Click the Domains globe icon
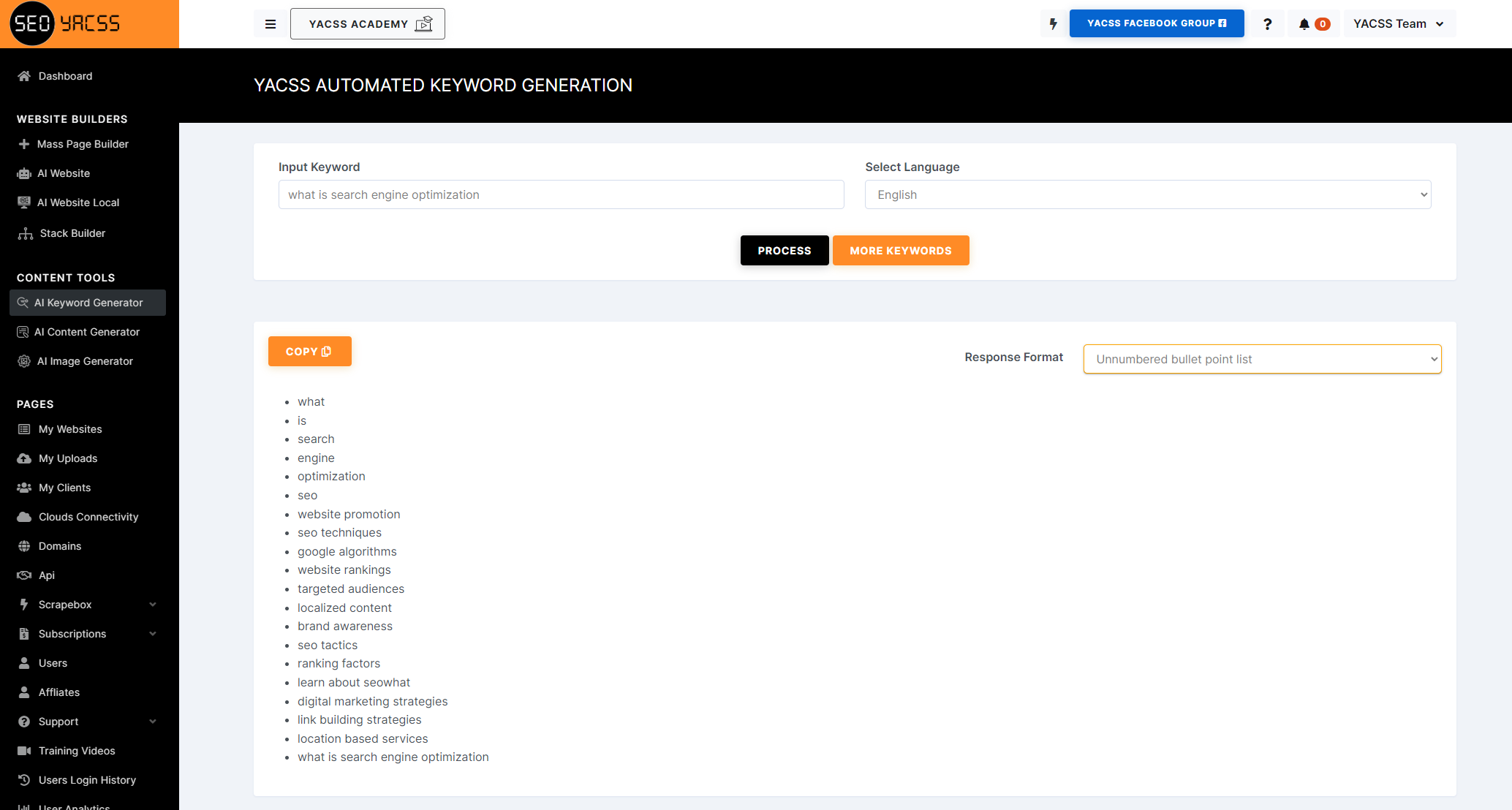 (24, 546)
